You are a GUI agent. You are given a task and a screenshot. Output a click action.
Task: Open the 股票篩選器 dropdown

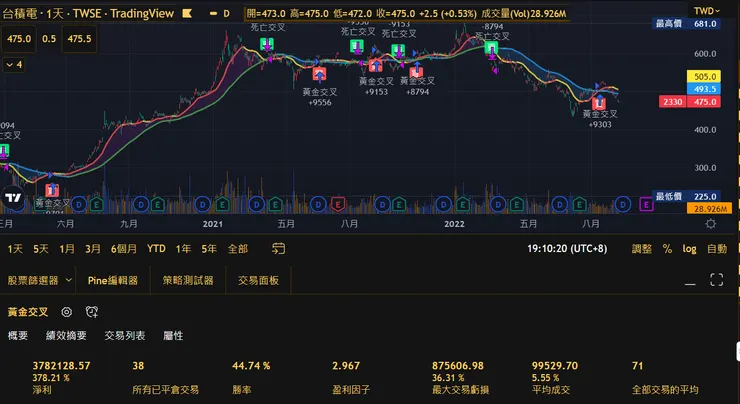40,280
